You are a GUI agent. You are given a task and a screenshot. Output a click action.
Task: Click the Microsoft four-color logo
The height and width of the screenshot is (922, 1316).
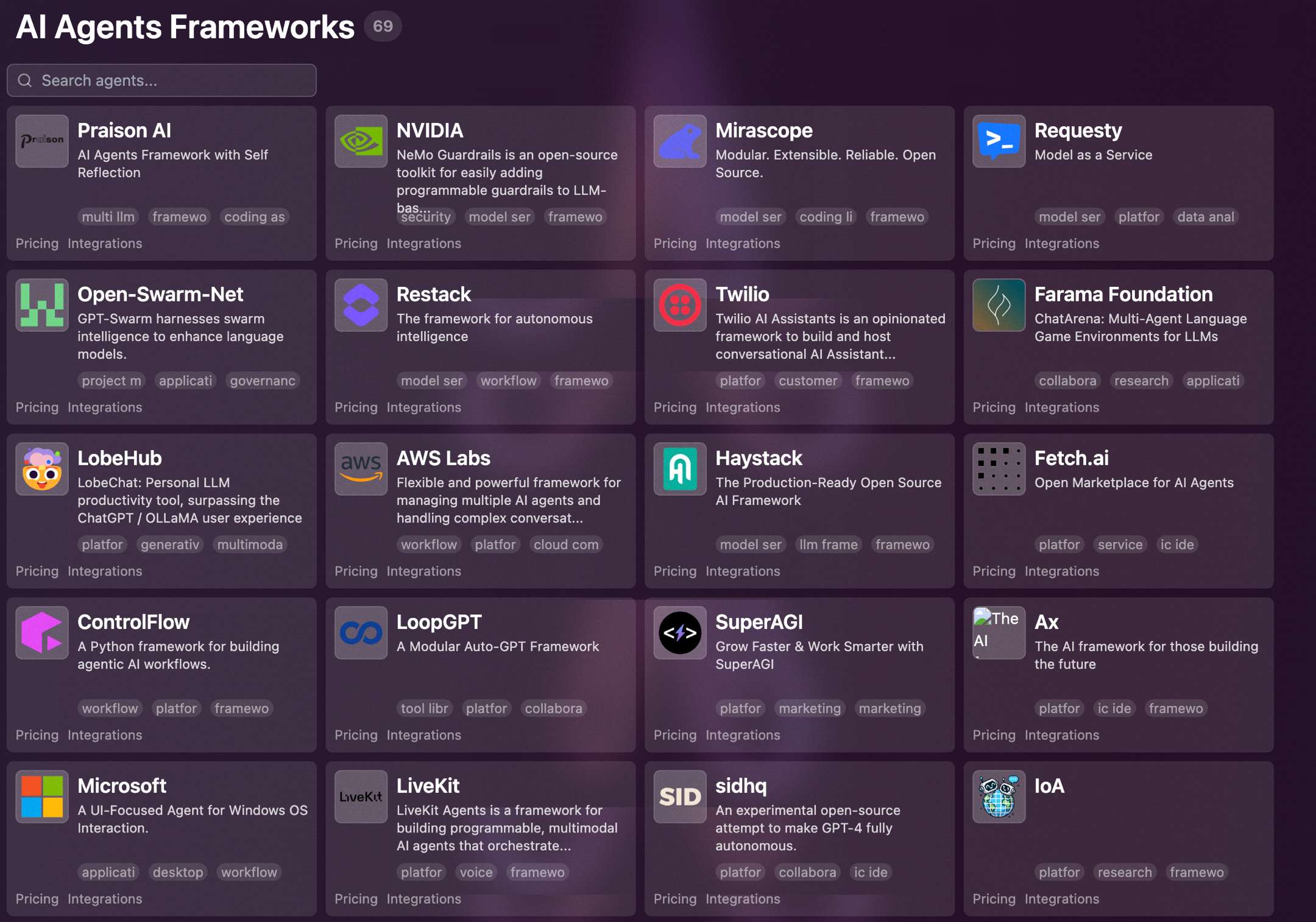pos(42,797)
